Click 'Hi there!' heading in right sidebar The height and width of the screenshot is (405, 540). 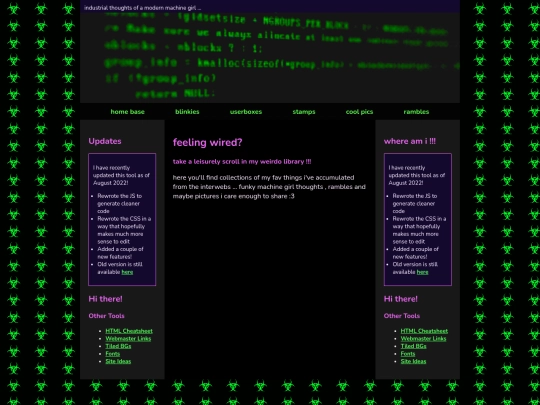click(x=401, y=299)
